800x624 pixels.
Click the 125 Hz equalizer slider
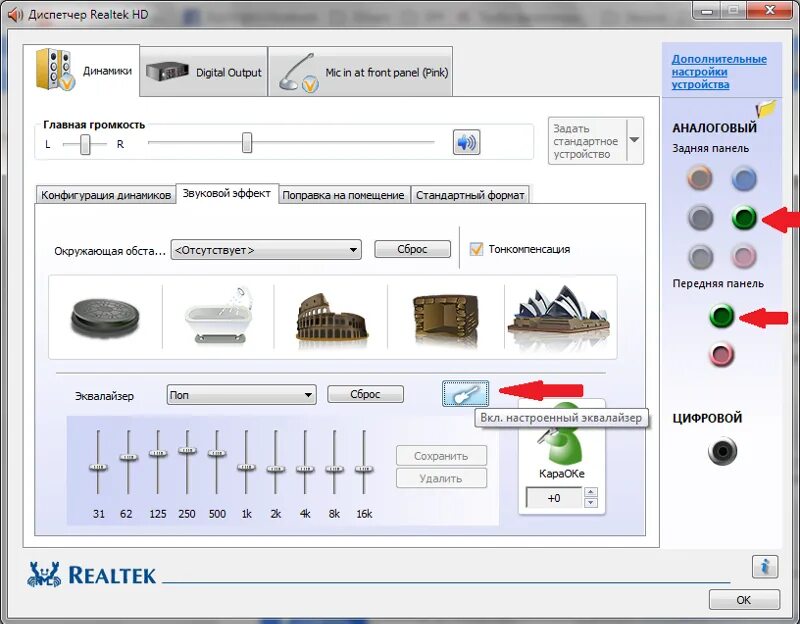pyautogui.click(x=158, y=453)
